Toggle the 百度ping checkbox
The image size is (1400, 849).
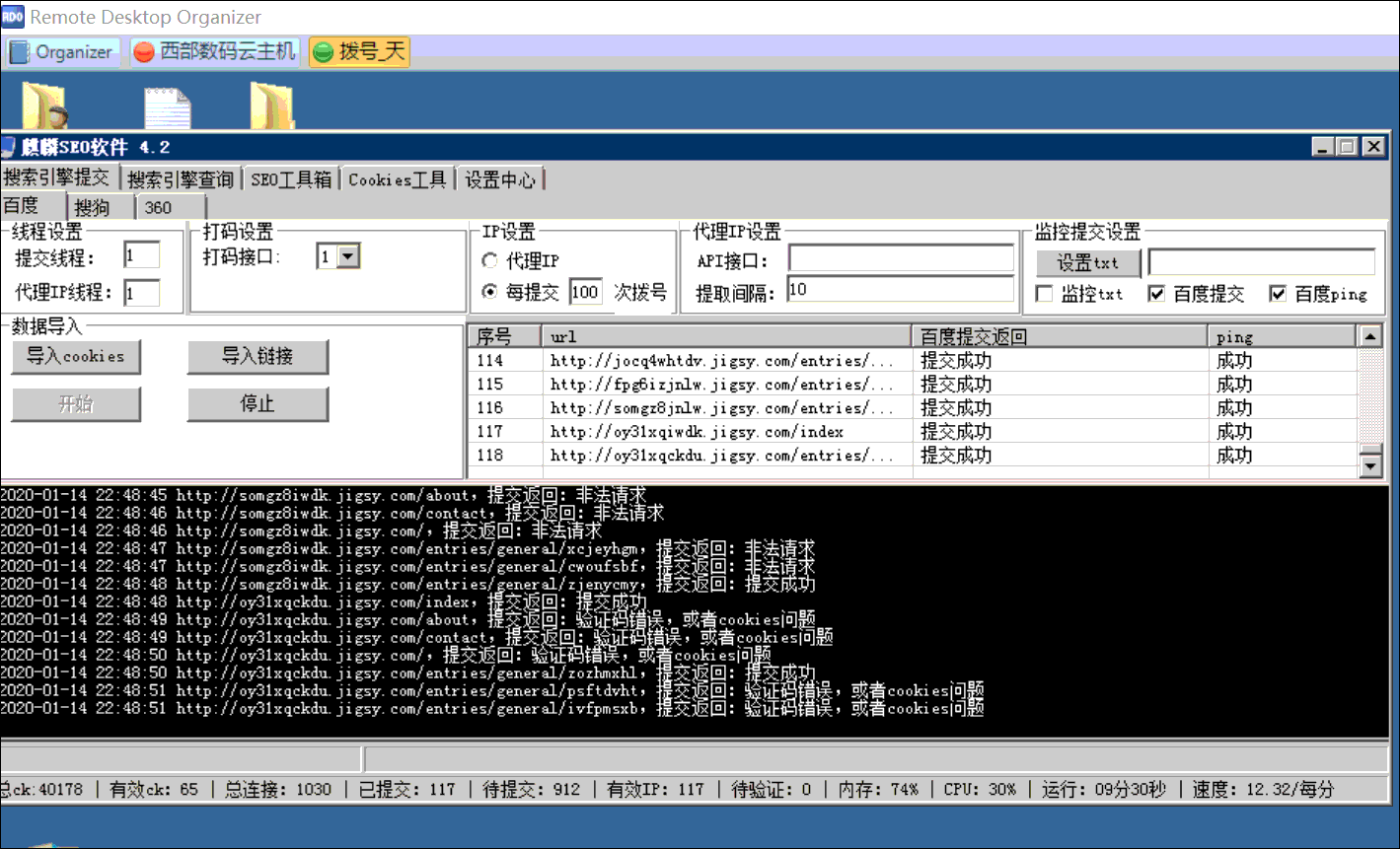click(1278, 294)
